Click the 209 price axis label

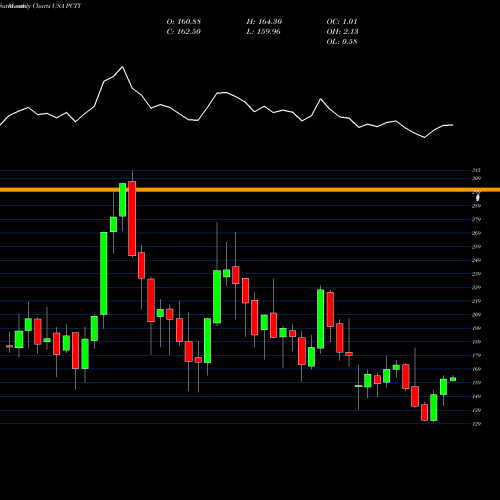tap(476, 315)
